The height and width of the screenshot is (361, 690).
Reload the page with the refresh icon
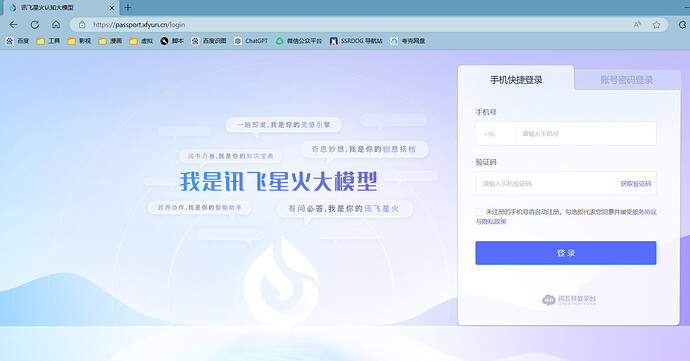click(35, 25)
